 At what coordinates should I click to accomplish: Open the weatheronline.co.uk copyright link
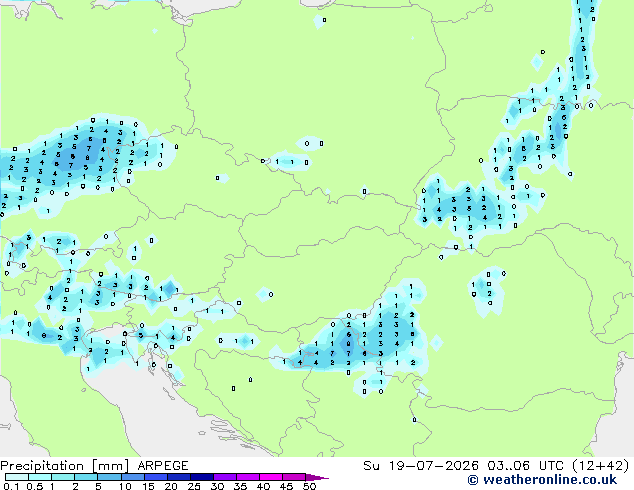[542, 480]
